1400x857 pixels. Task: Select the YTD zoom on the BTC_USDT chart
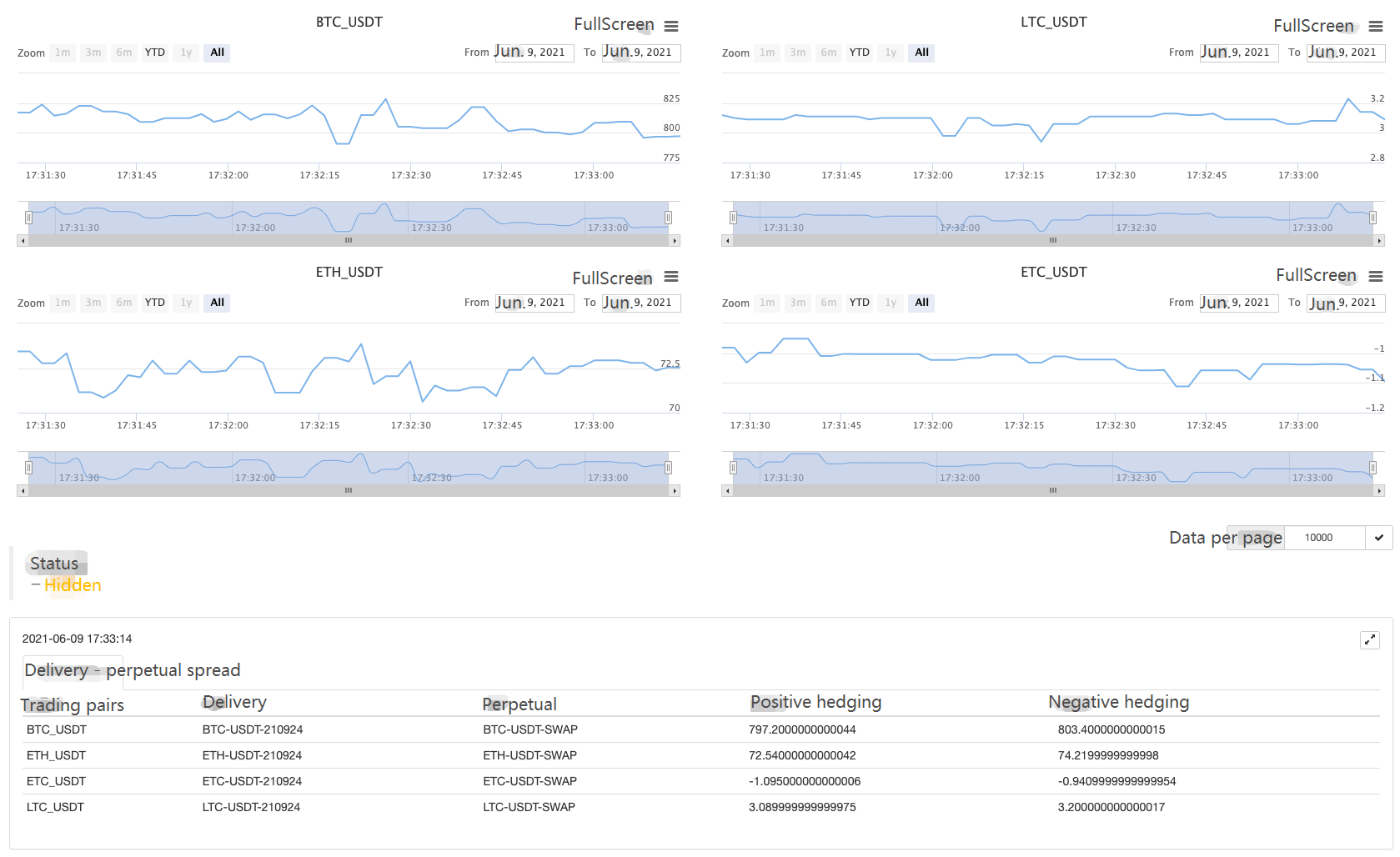pos(155,53)
